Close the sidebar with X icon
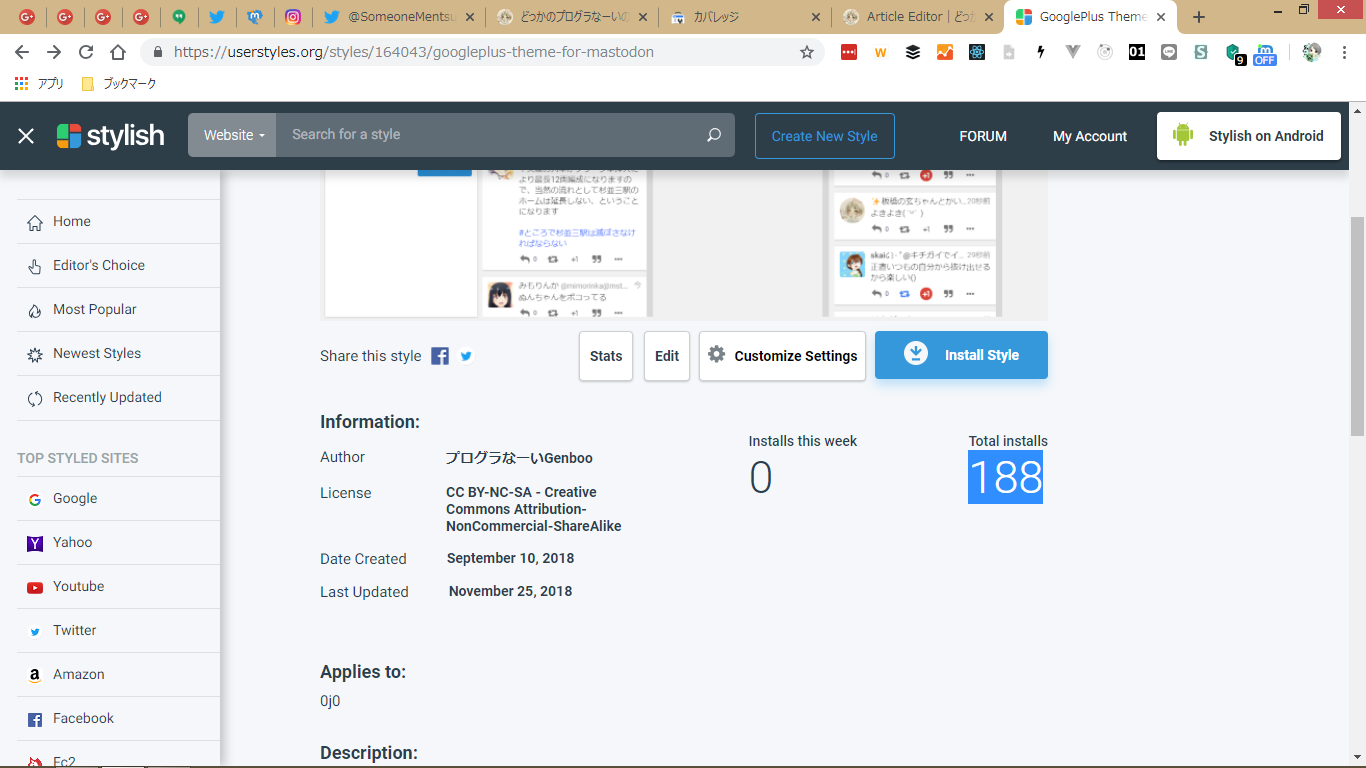 26,136
